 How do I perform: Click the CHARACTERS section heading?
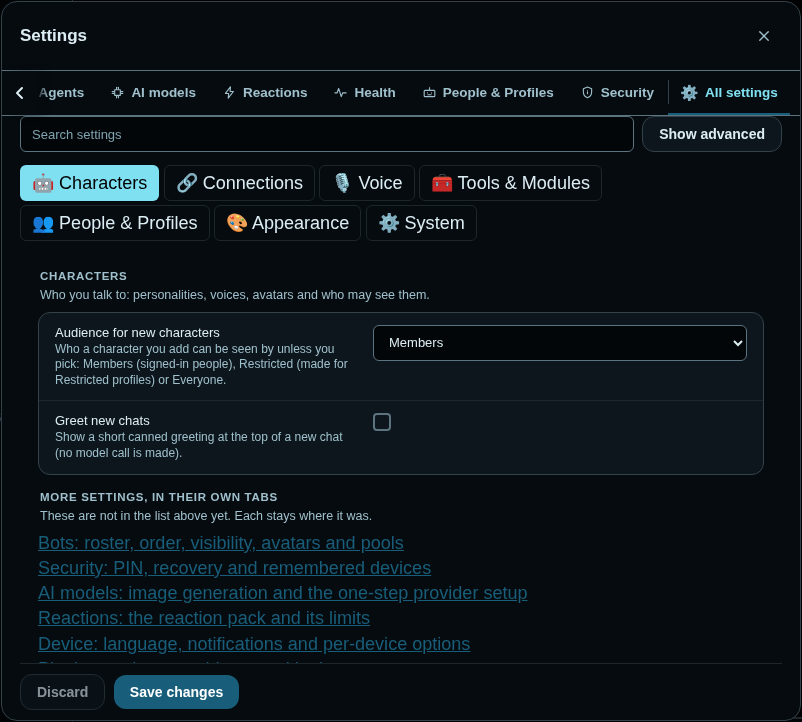point(83,276)
